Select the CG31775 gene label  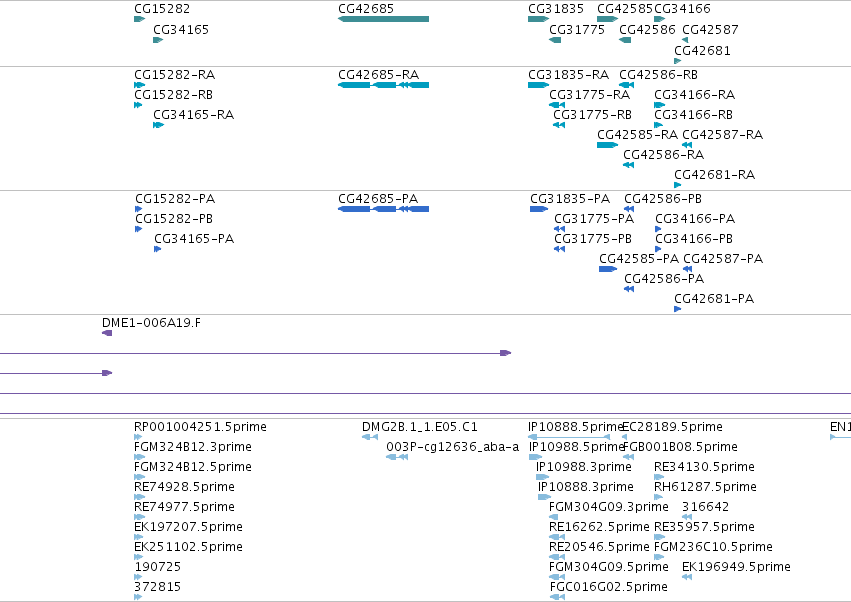point(577,29)
